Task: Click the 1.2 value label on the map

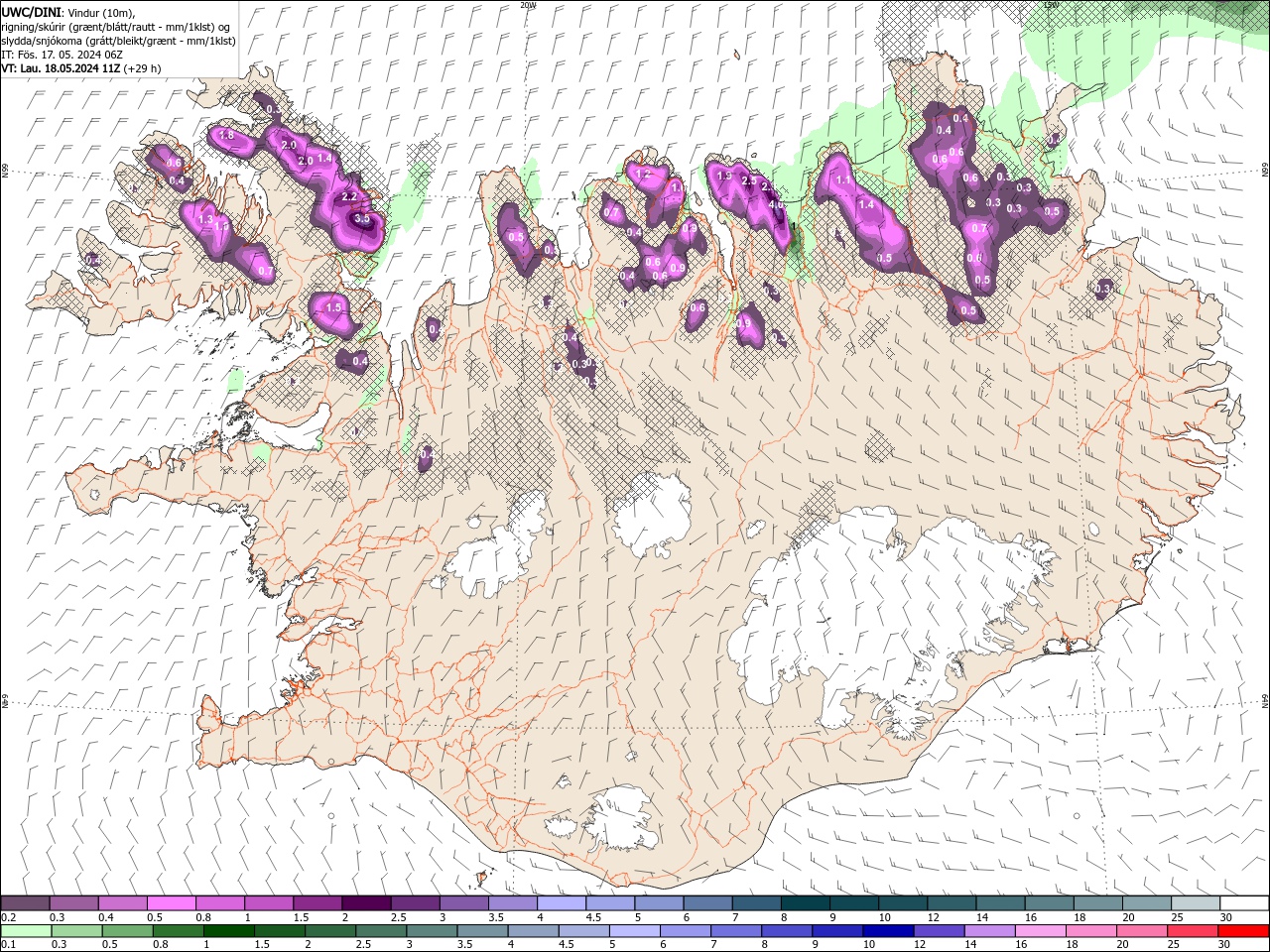Action: coord(643,175)
